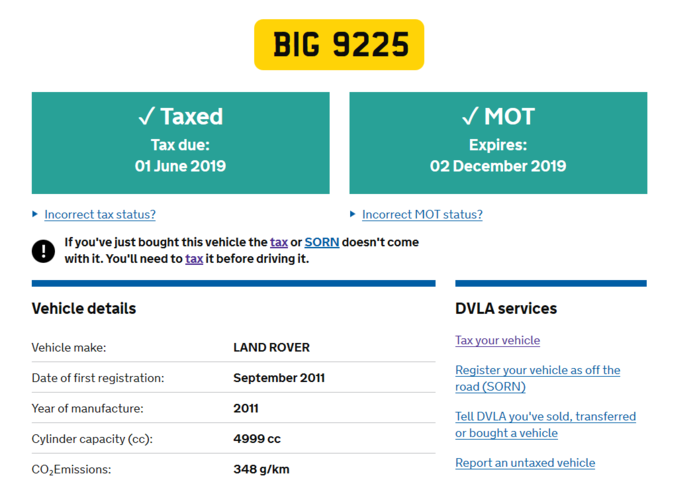Image resolution: width=699 pixels, height=482 pixels.
Task: Select the Vehicle make LAND ROVER row
Action: (x=233, y=347)
